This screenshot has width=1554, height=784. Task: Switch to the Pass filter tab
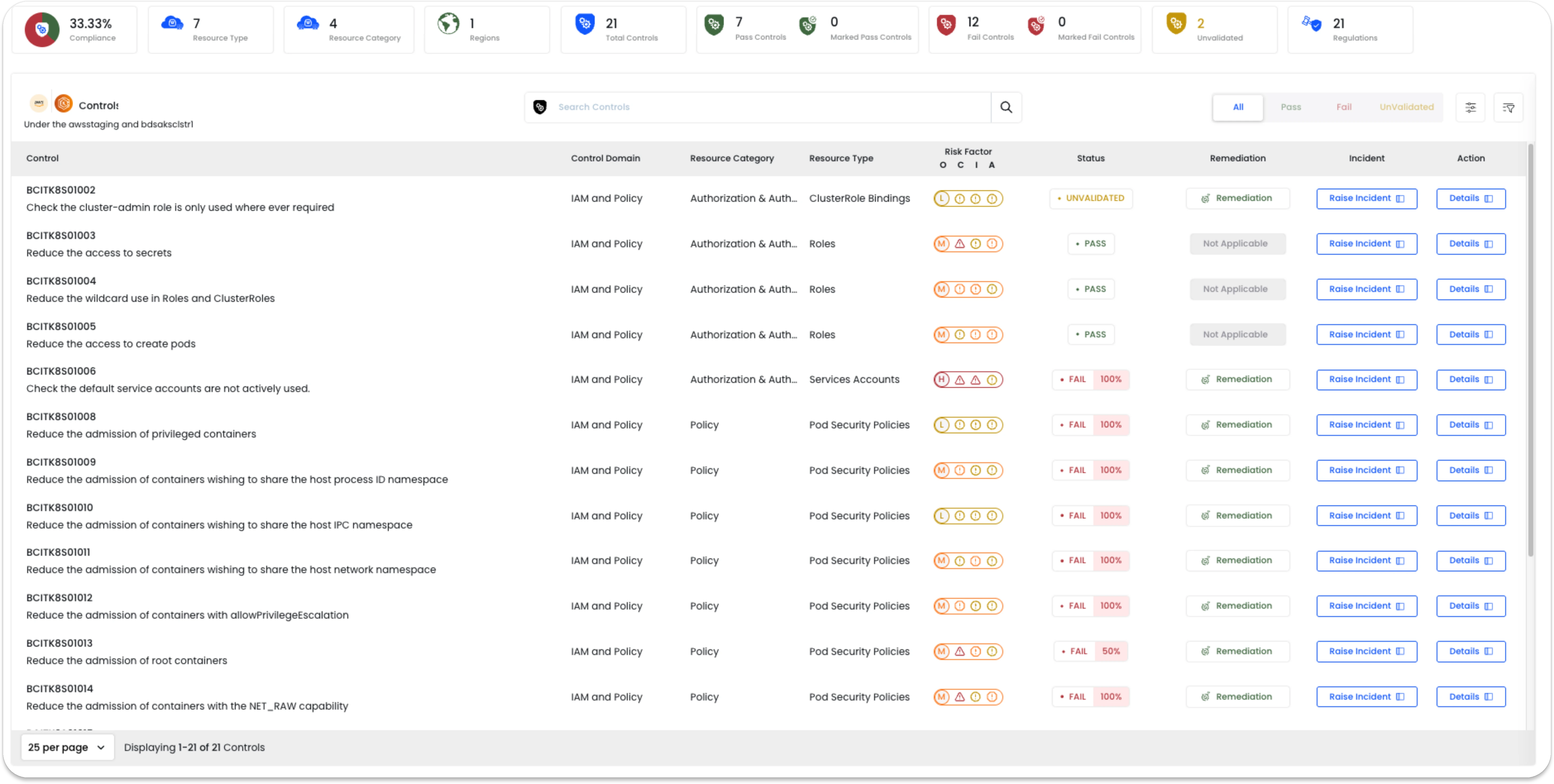coord(1291,107)
